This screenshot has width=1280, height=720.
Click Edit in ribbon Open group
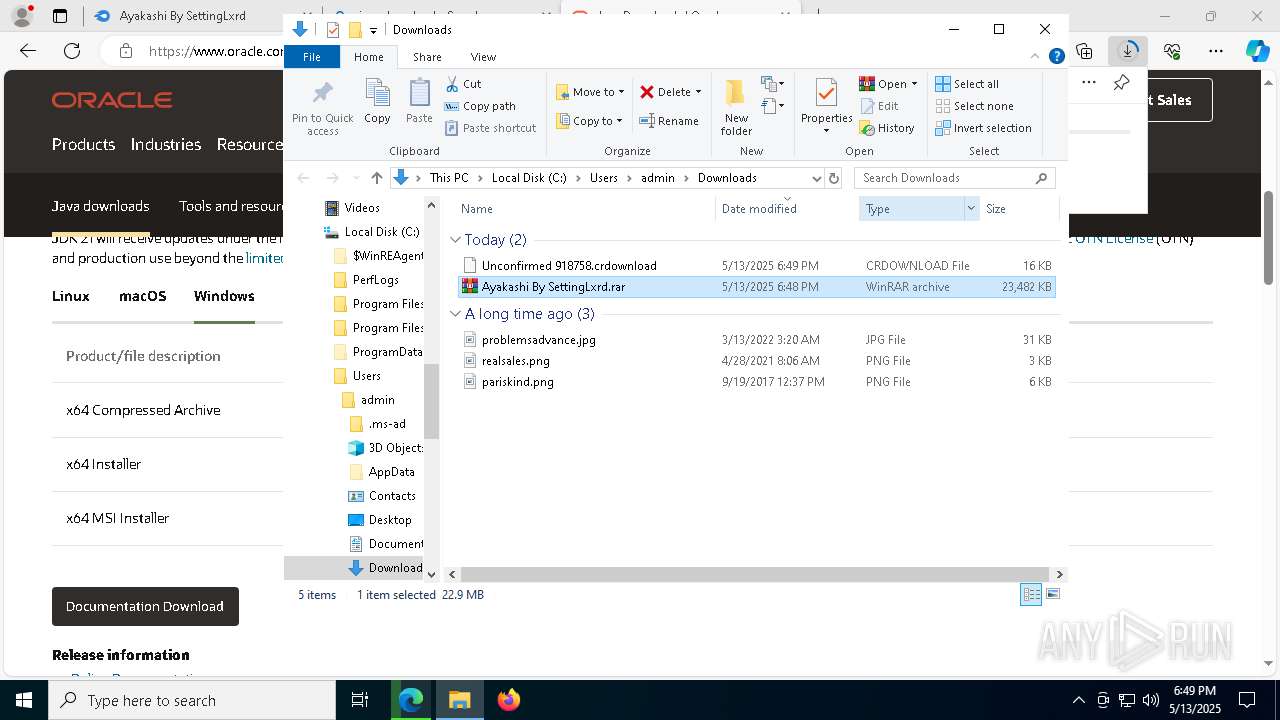click(879, 106)
